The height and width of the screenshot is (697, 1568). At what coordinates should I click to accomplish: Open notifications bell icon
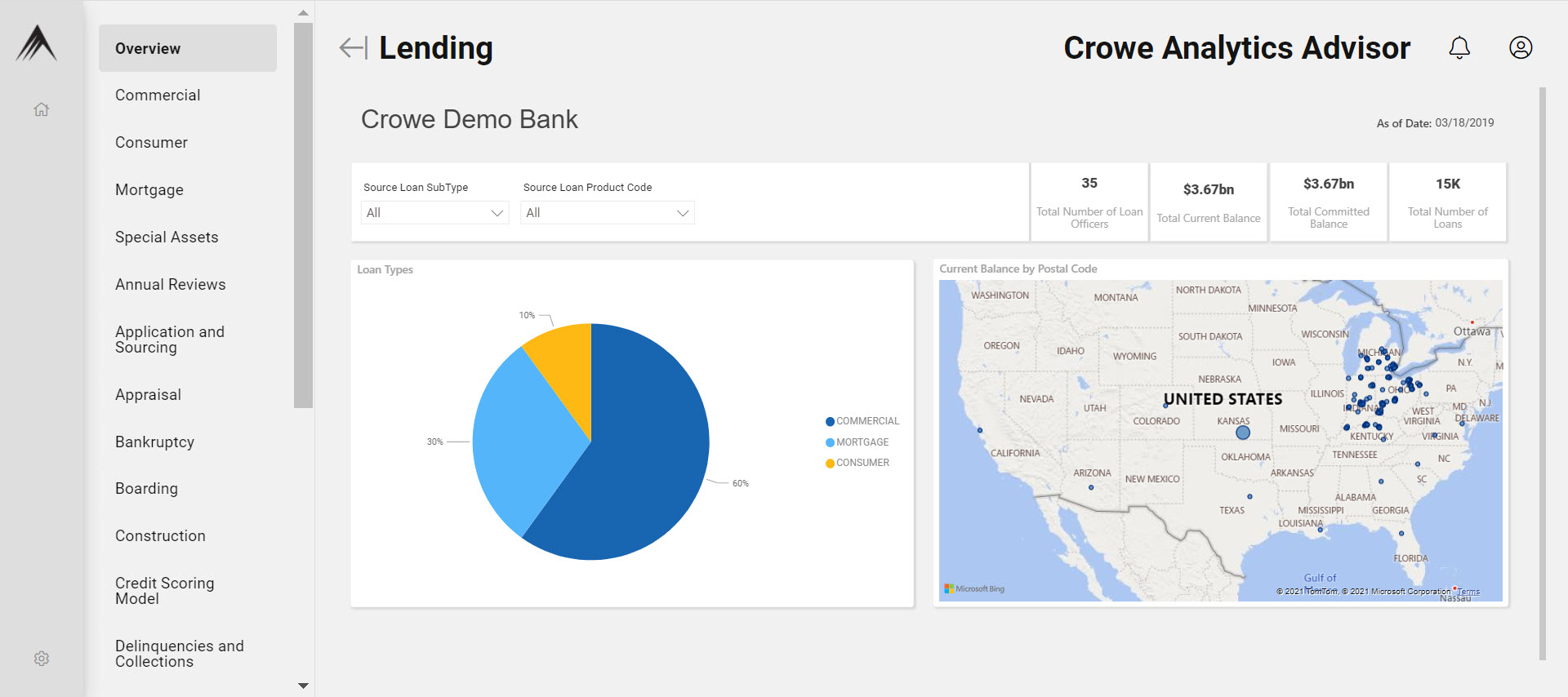click(1459, 48)
